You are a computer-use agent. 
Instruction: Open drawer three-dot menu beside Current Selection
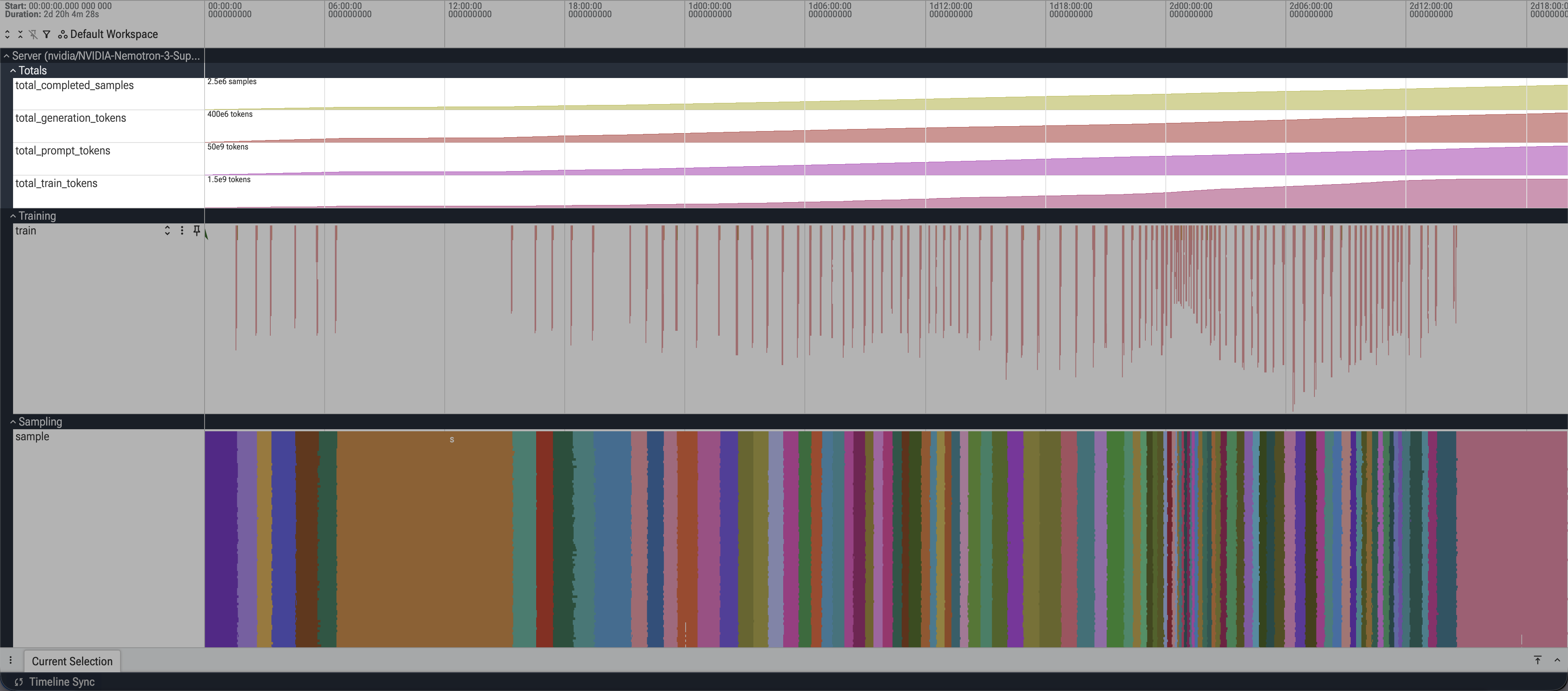click(x=10, y=660)
